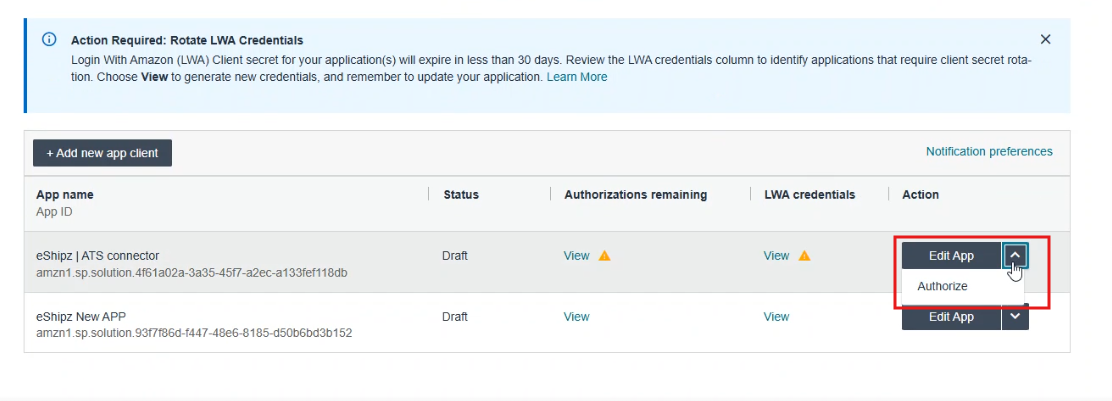Image resolution: width=1112 pixels, height=401 pixels.
Task: Click the eShipz | ATS connector app name
Action: point(97,256)
